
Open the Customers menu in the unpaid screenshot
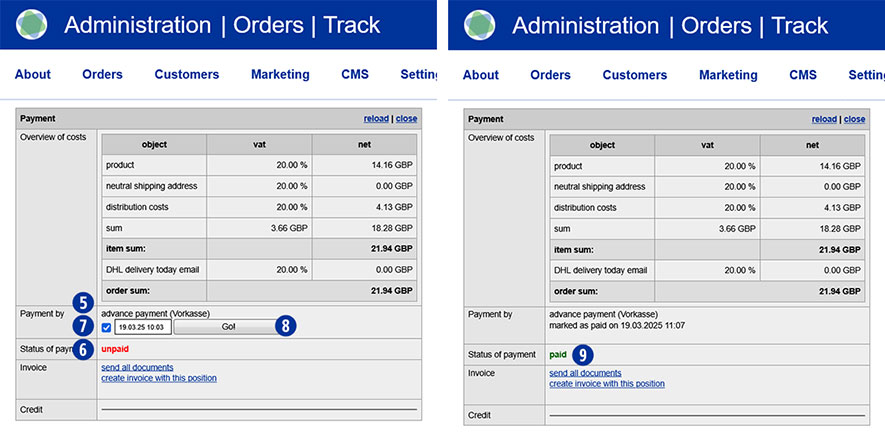[186, 75]
